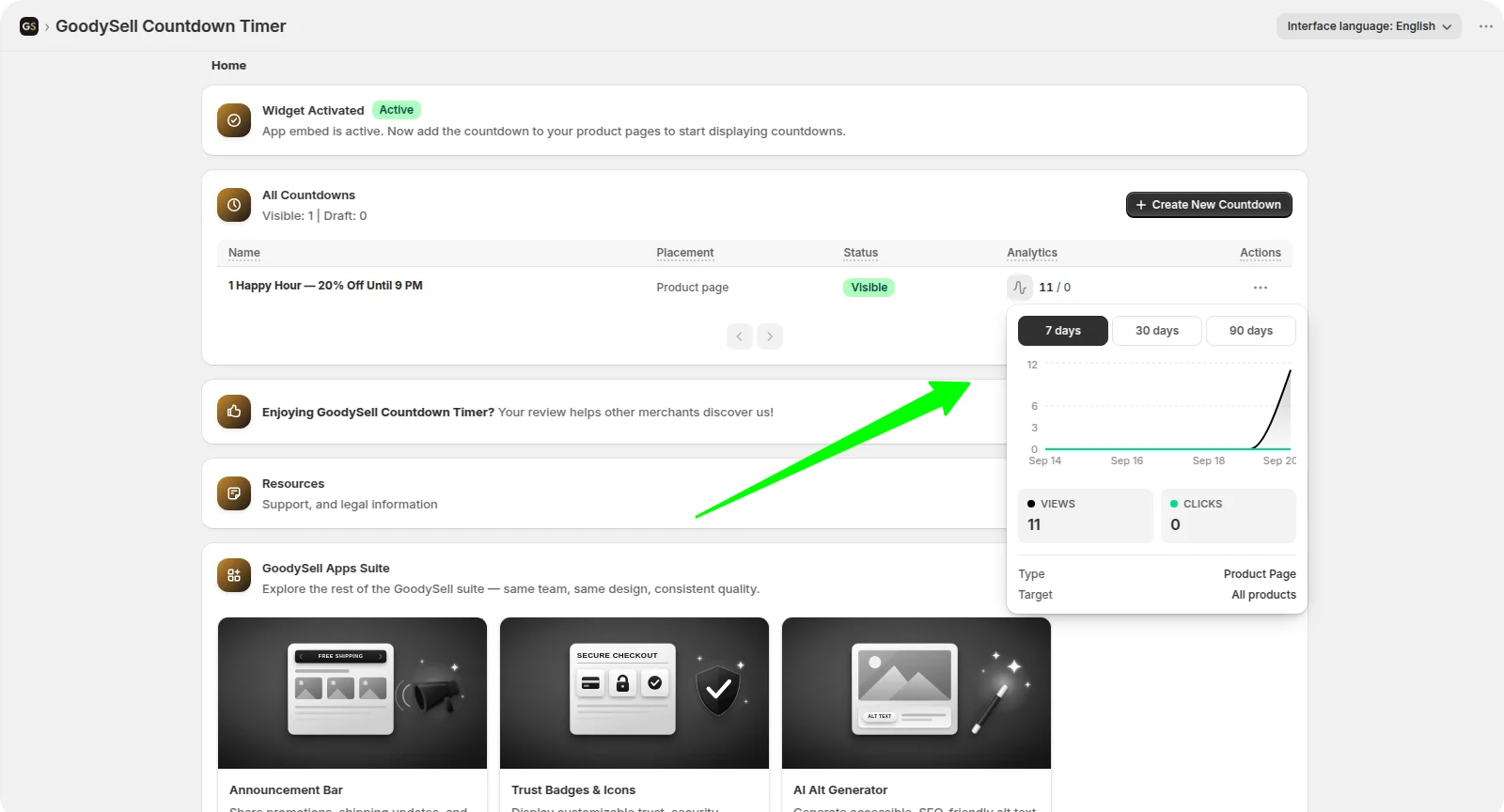Screen dimensions: 1504x812
Task: Click the Announcement Bar card title
Action: pos(286,790)
